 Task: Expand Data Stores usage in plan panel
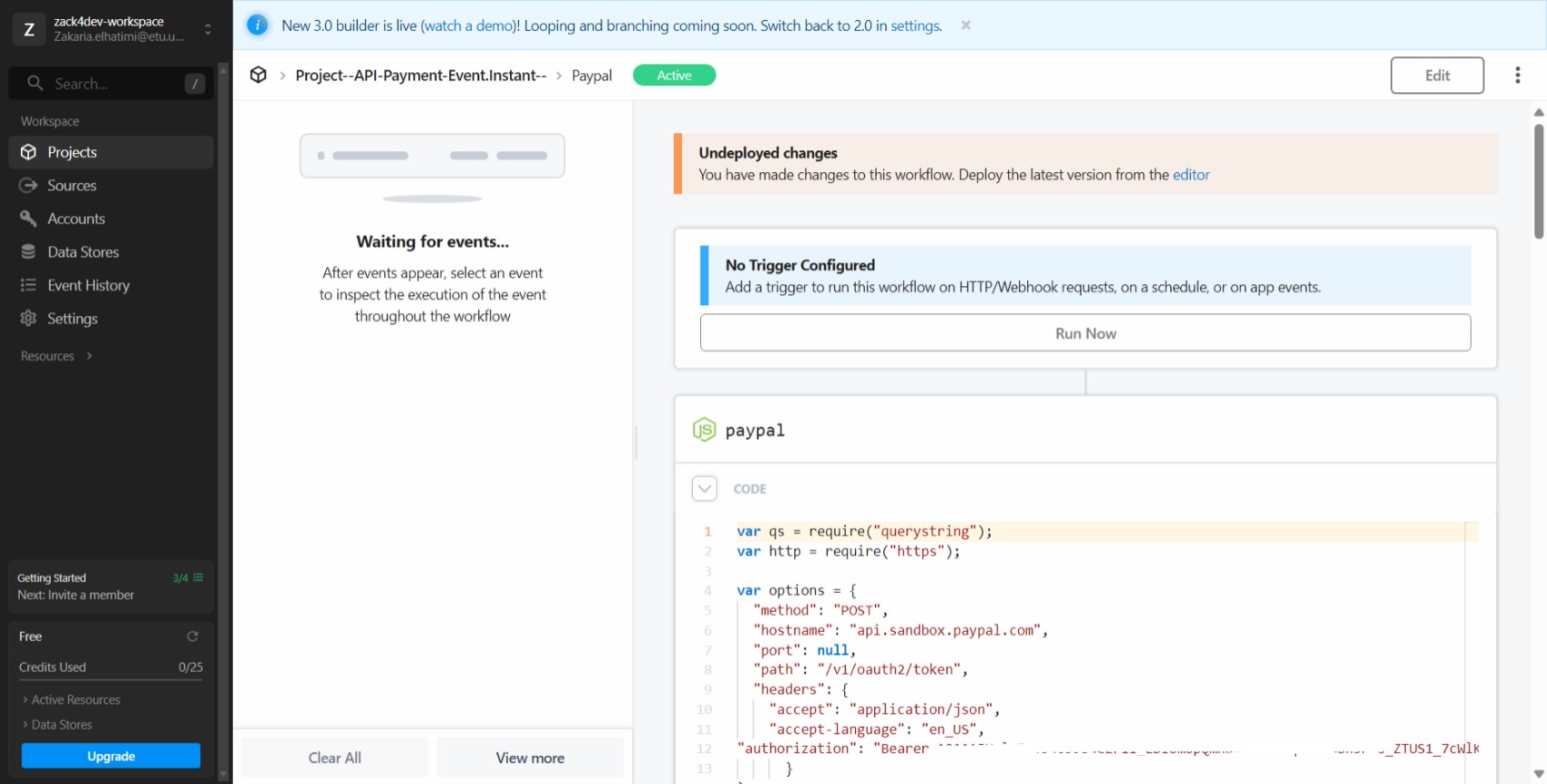click(58, 724)
